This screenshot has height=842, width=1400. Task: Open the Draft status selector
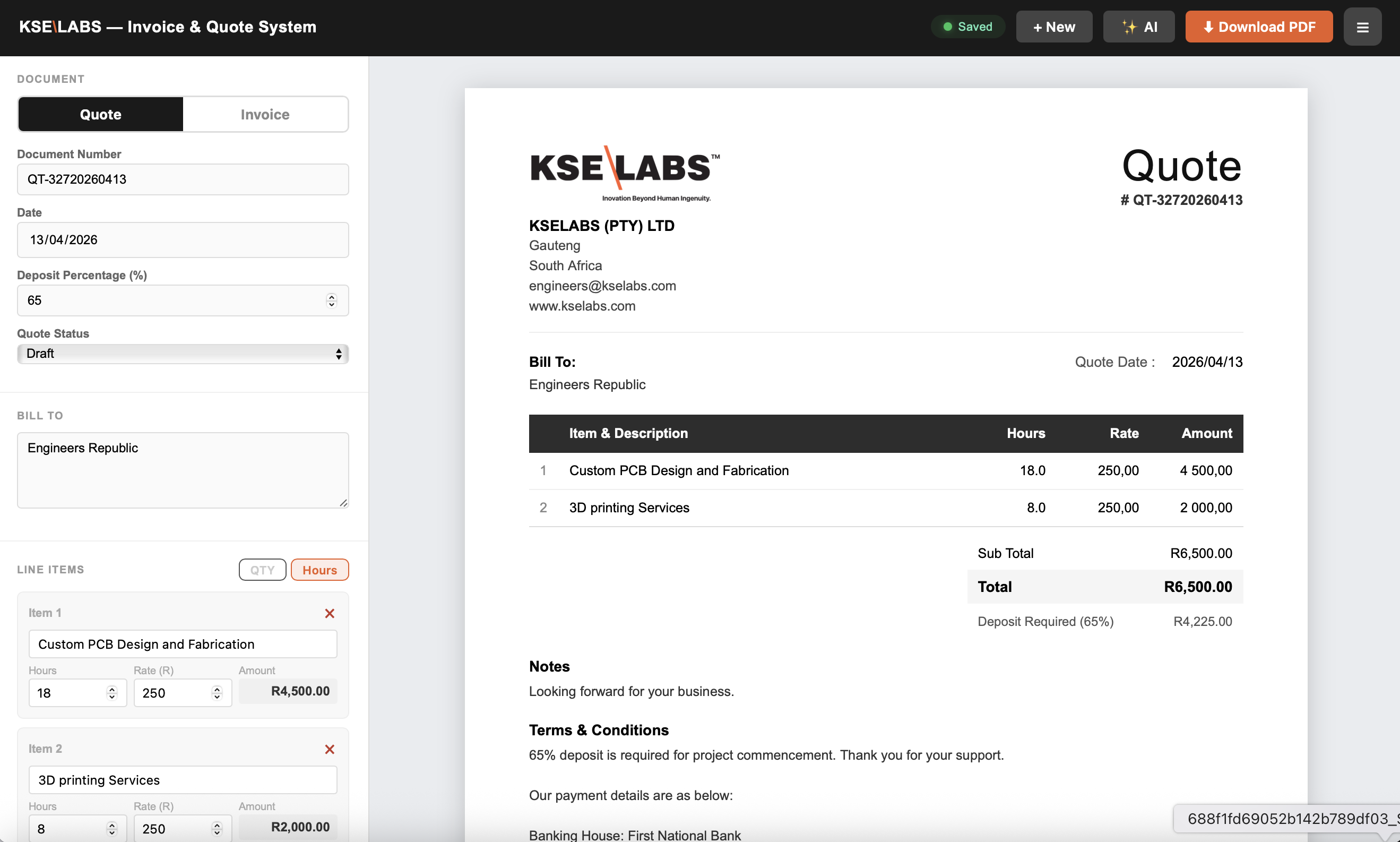pos(182,354)
